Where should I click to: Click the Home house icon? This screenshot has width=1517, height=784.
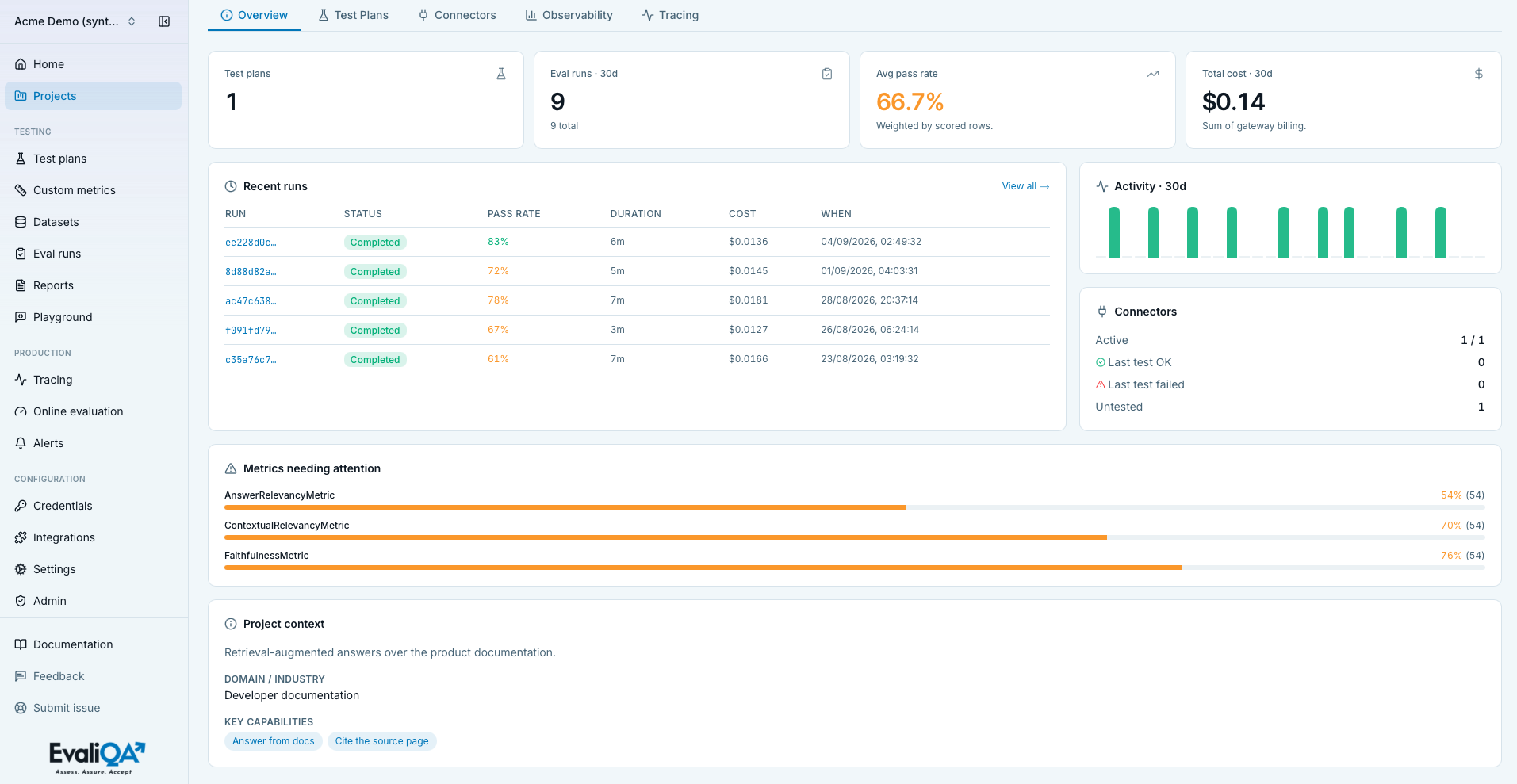(x=21, y=64)
